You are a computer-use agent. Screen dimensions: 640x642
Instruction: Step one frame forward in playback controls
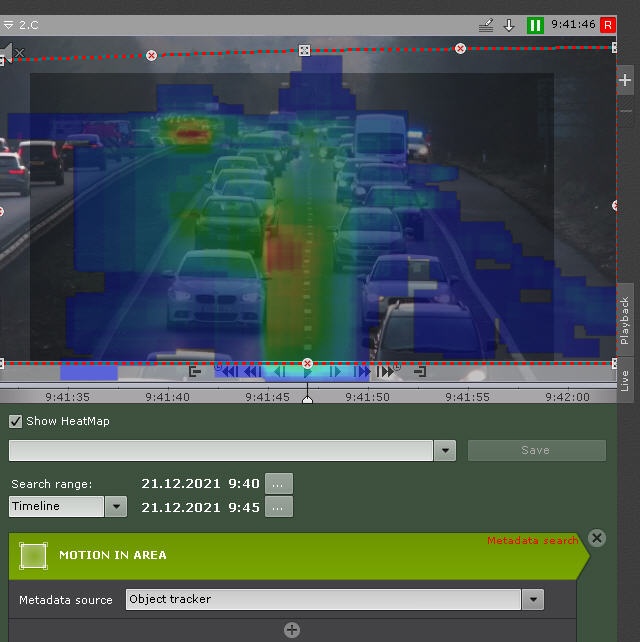[x=336, y=372]
